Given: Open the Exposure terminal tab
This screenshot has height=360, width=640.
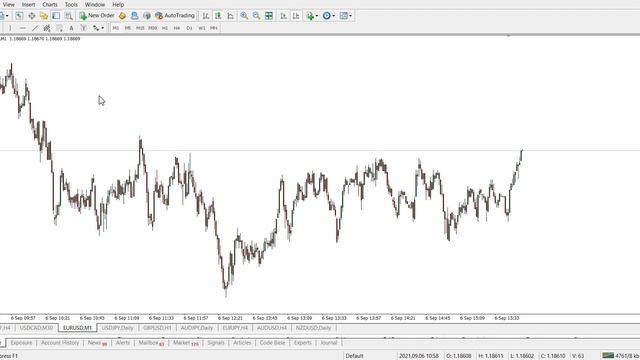Looking at the screenshot, I should (x=21, y=343).
